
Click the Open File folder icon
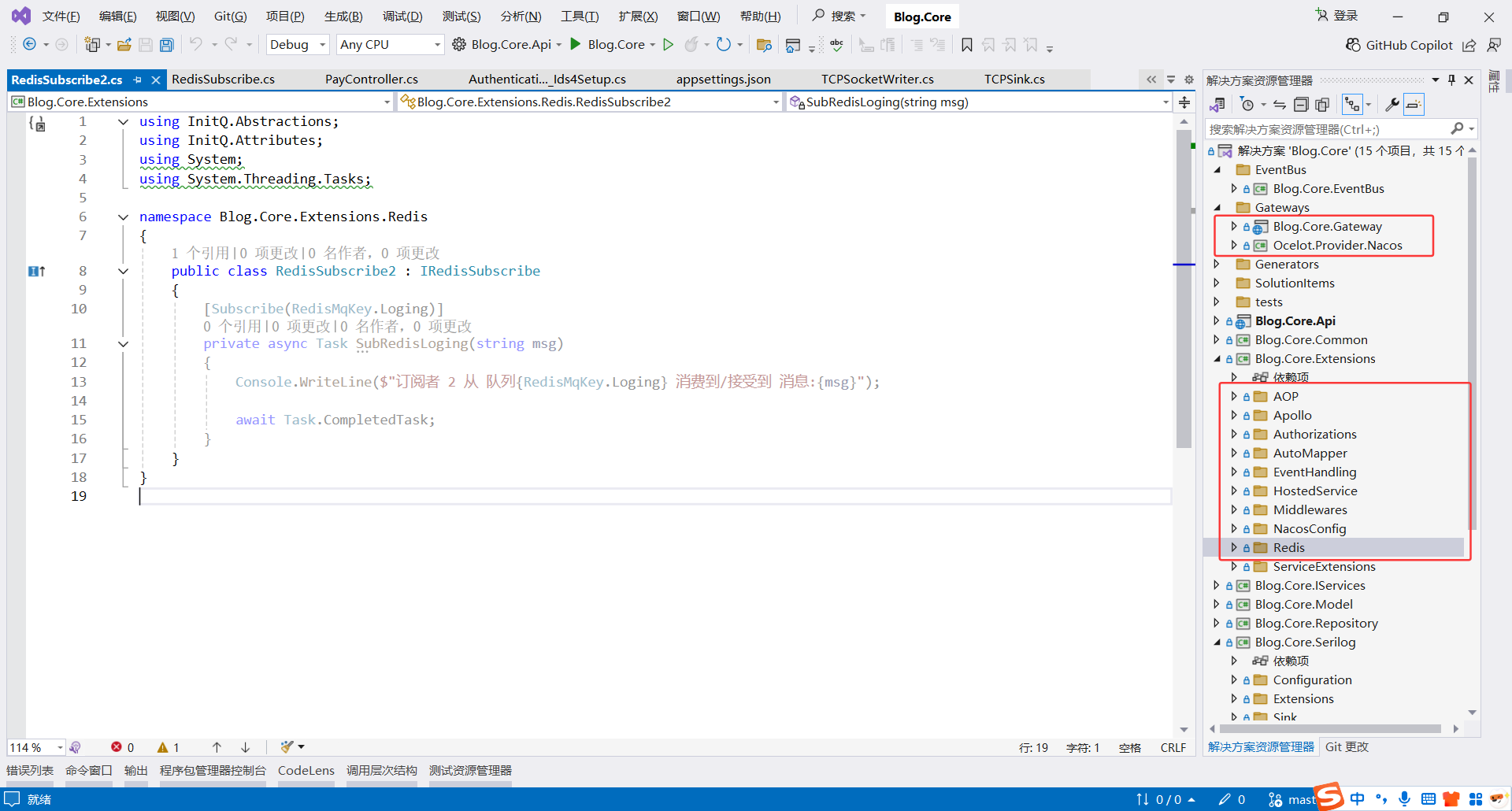click(x=124, y=45)
